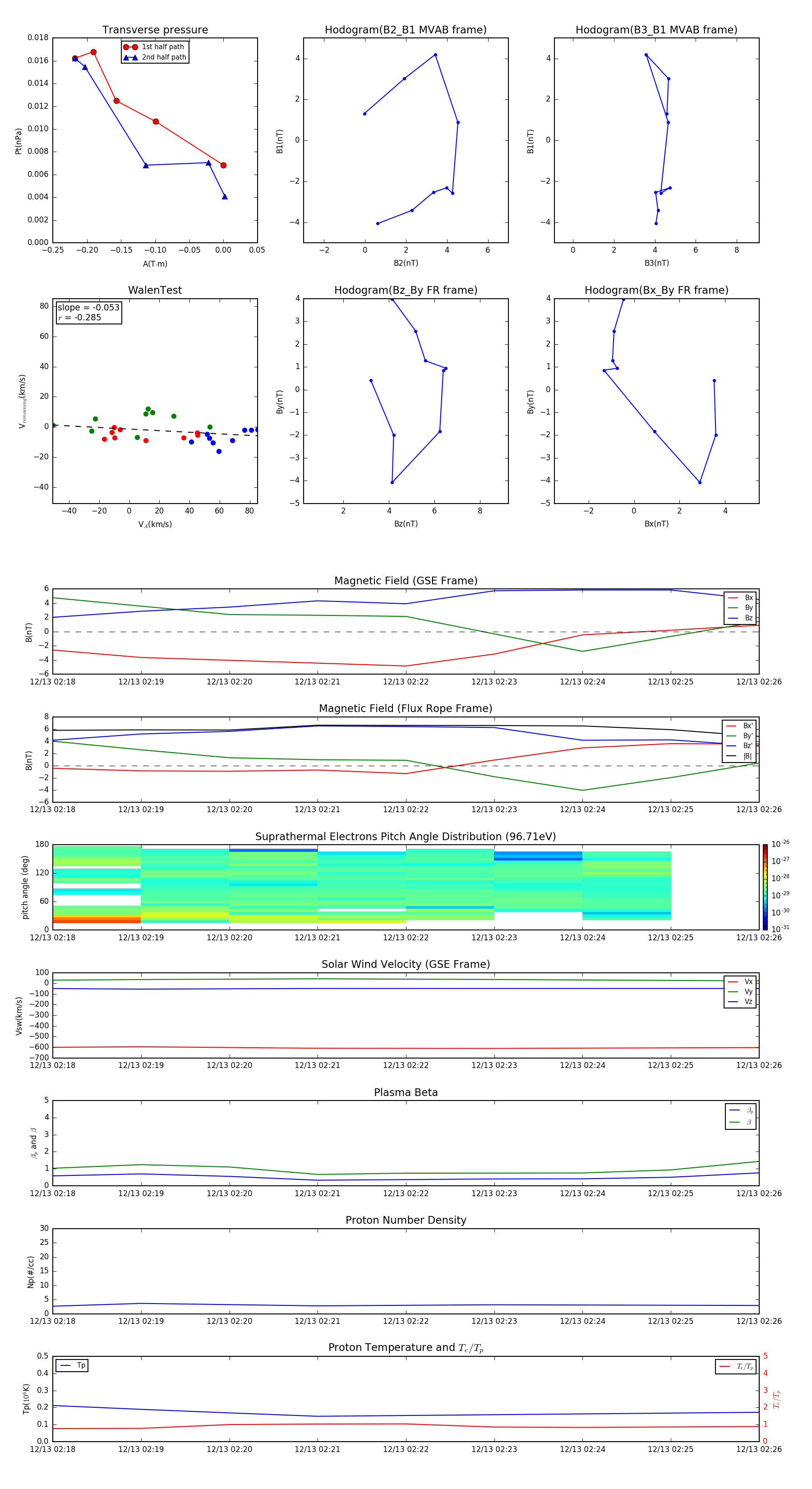Screen dimensions: 812x1489
Task: Select the |B| entry in Flux Rope legend
Action: click(739, 756)
